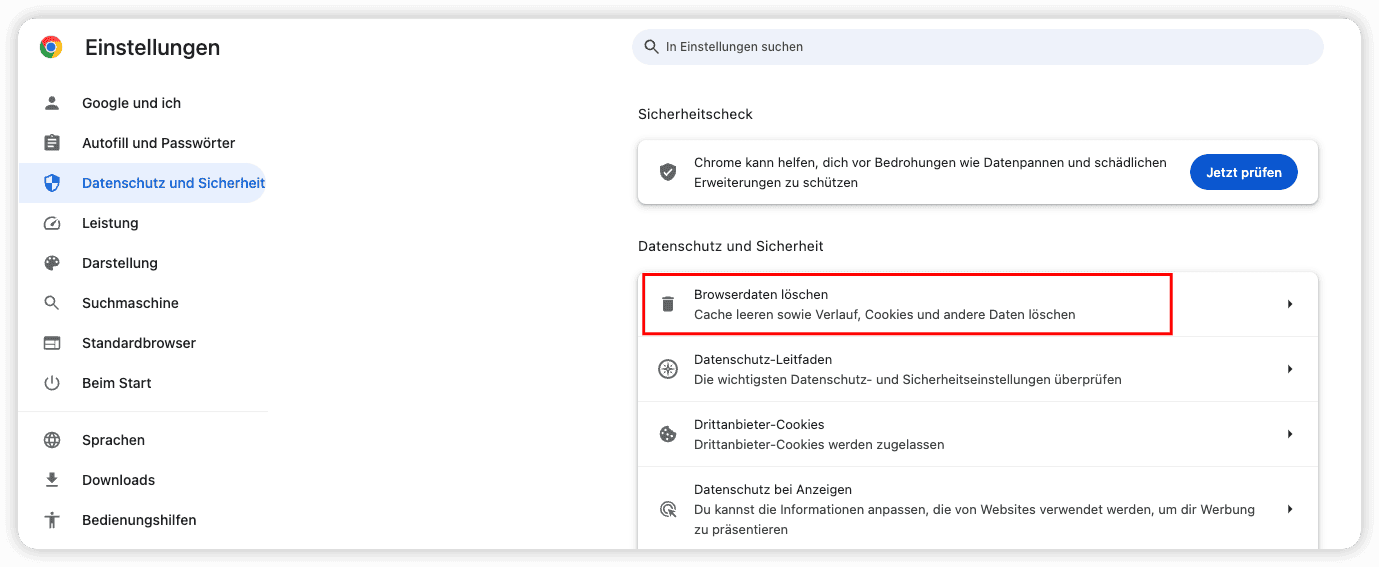This screenshot has width=1379, height=567.
Task: Click the shield checkmark icon in Sicherheitscheck card
Action: [667, 172]
